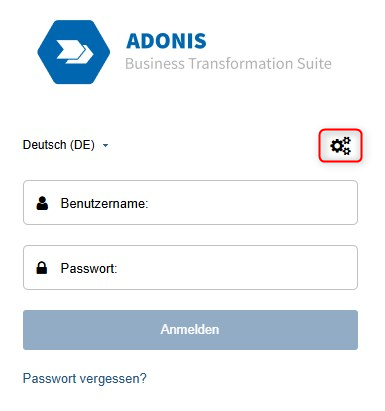Open the Passwort vergessen? link
385x411 pixels.
click(x=85, y=379)
